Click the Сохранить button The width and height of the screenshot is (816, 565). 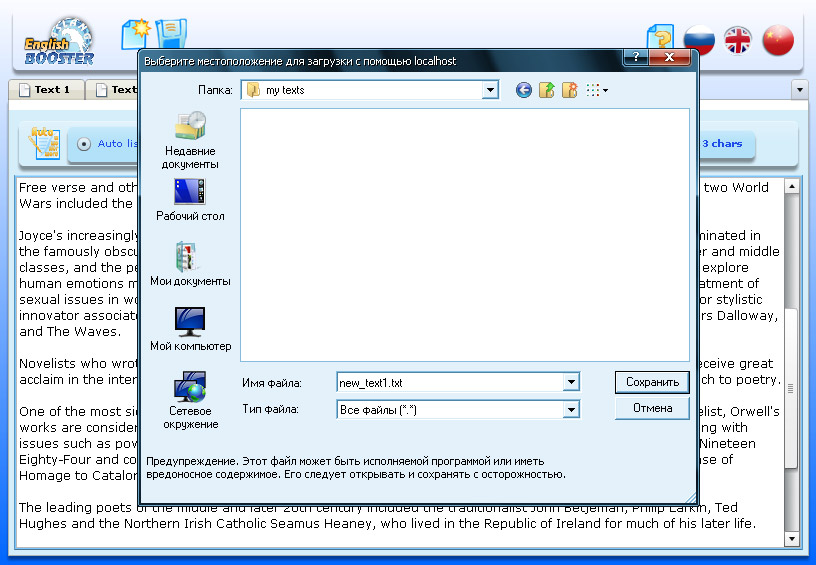coord(652,382)
